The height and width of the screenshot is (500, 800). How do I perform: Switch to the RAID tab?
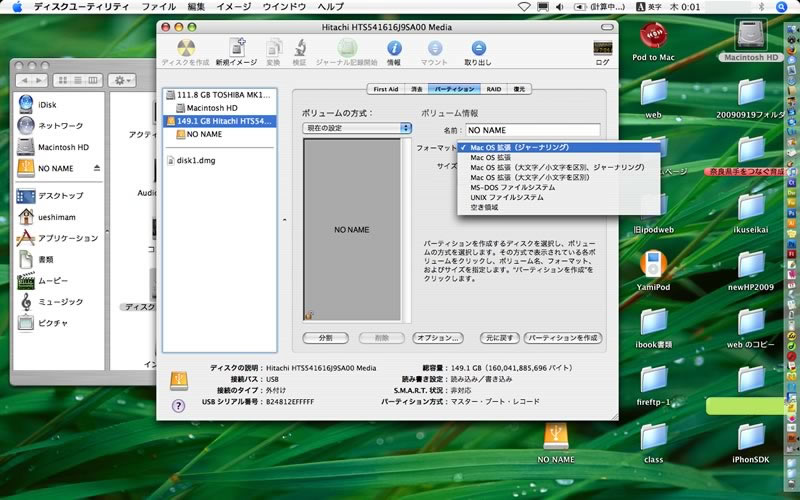click(493, 89)
